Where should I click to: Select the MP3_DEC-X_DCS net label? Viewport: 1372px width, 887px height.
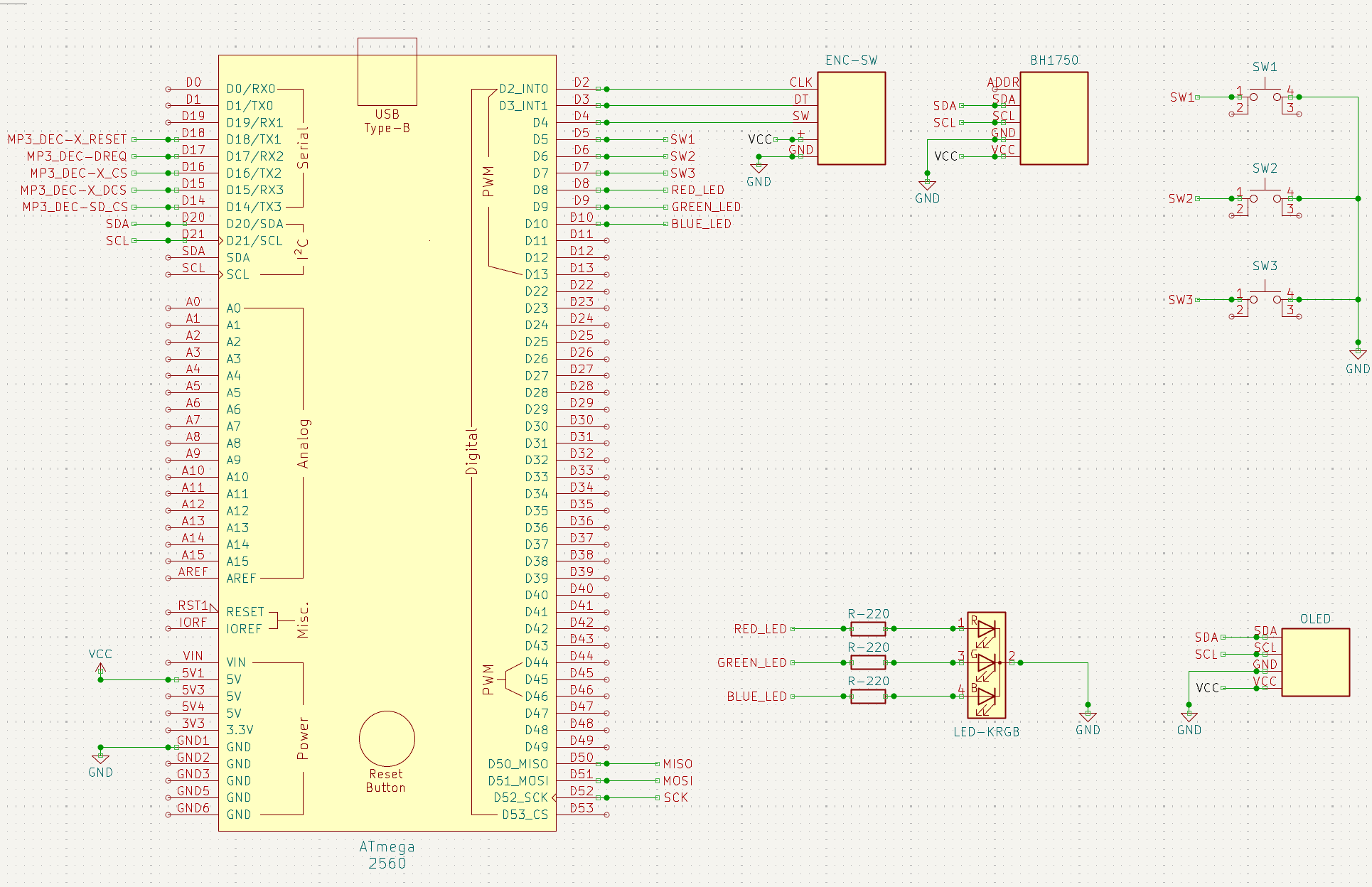tap(74, 190)
